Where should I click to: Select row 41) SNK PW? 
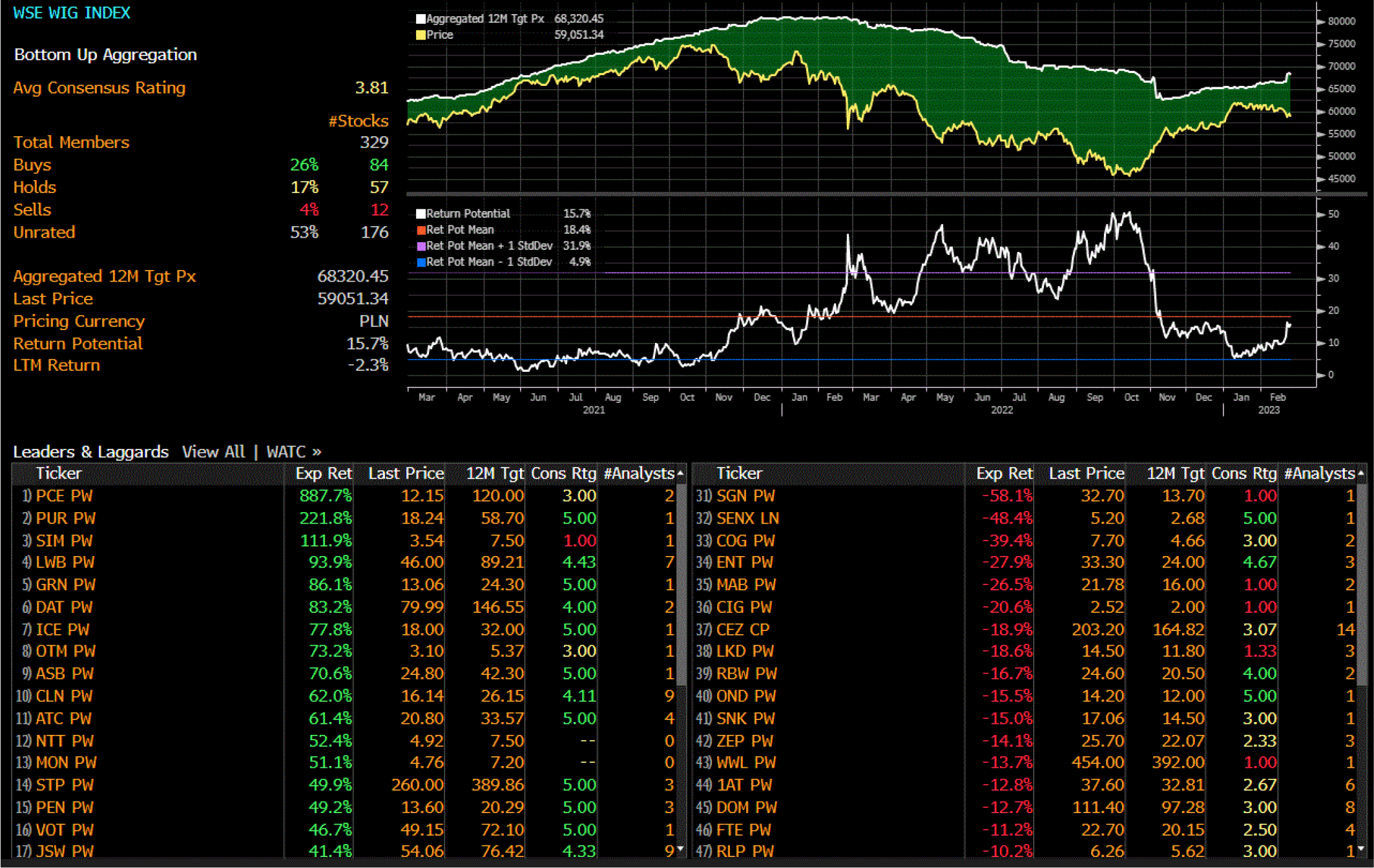point(1025,718)
